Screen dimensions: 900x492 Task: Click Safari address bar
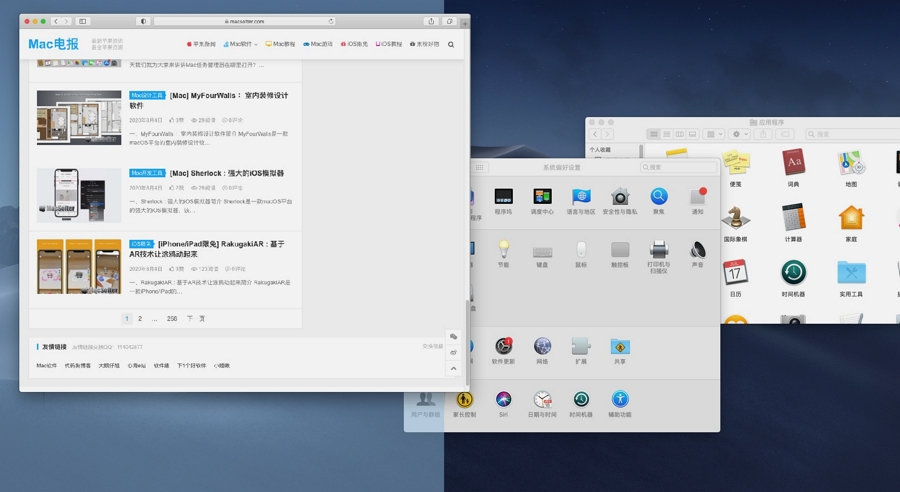[245, 21]
